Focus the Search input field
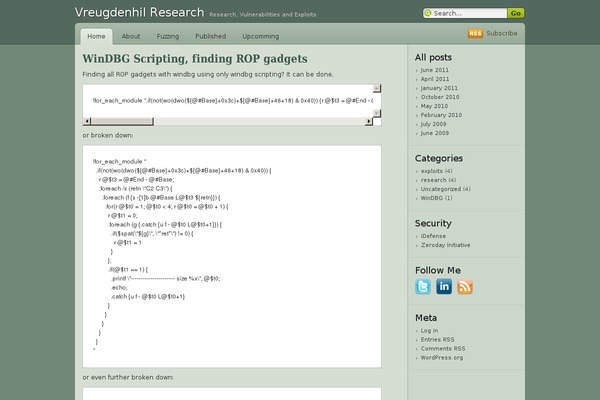The image size is (600, 400). 469,13
